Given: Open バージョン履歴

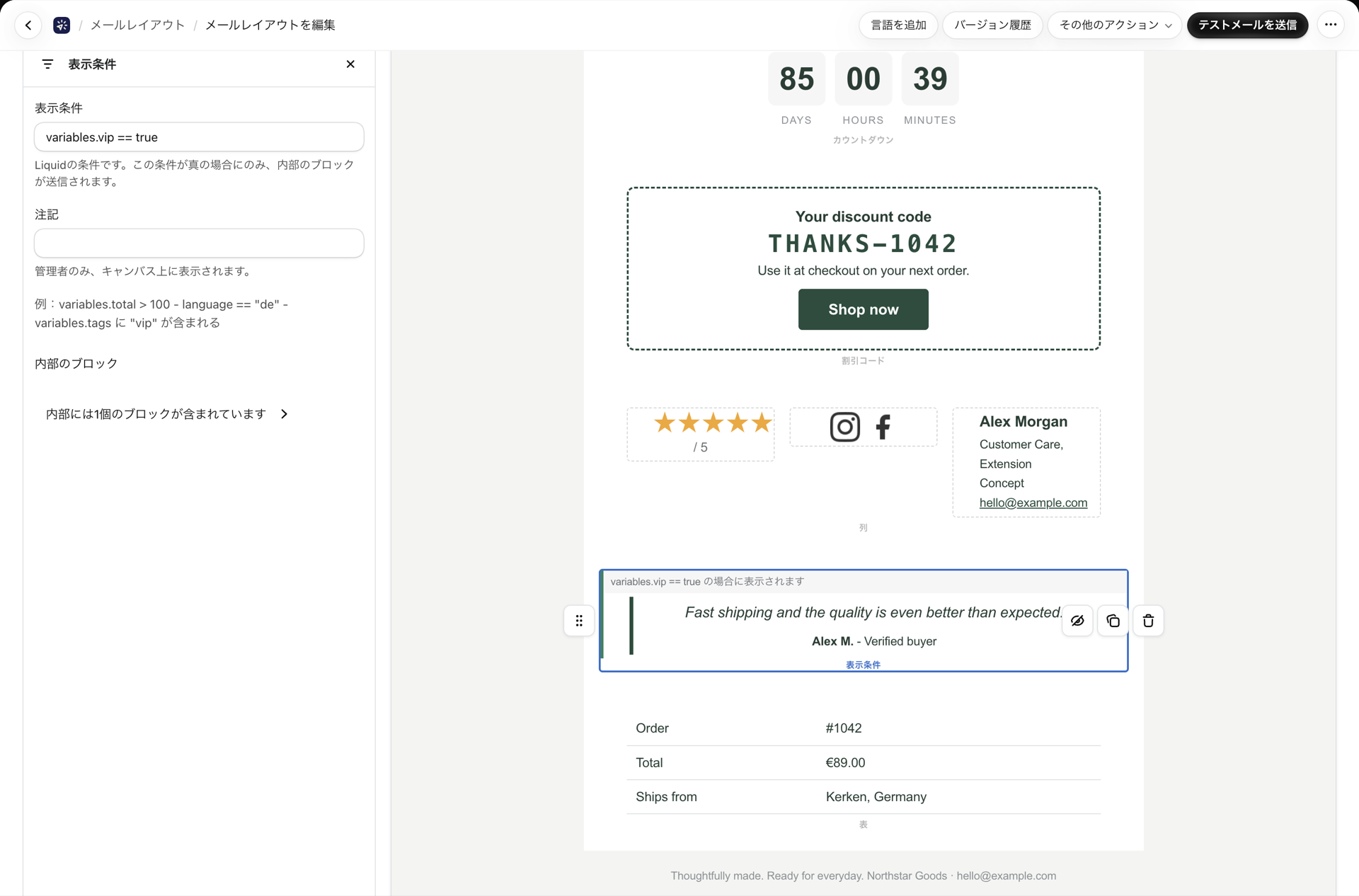Looking at the screenshot, I should tap(992, 25).
